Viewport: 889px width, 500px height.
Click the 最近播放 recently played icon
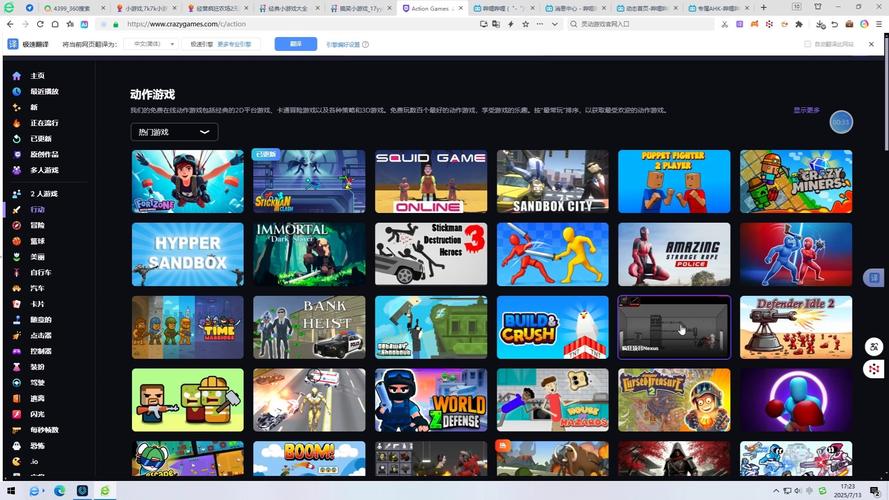tap(17, 92)
